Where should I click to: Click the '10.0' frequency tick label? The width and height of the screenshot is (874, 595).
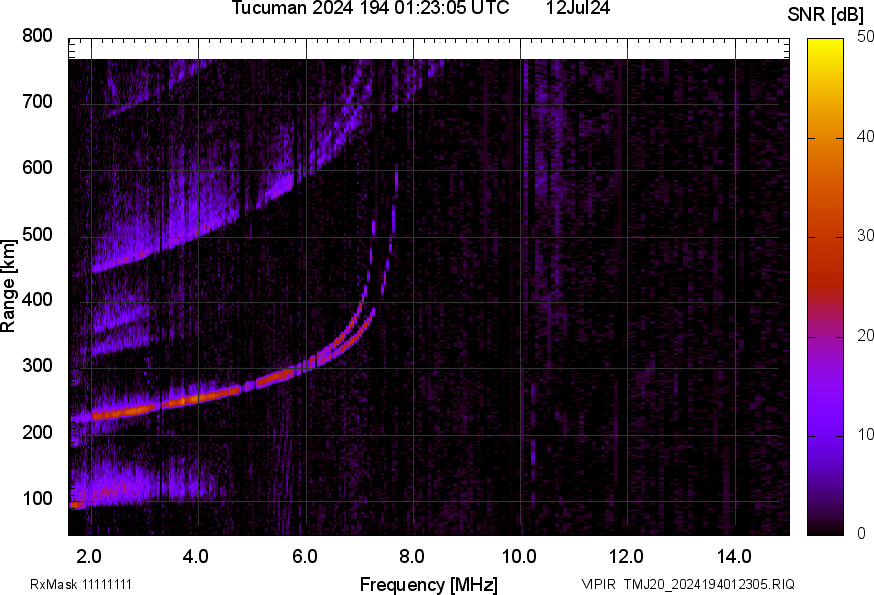[x=519, y=556]
